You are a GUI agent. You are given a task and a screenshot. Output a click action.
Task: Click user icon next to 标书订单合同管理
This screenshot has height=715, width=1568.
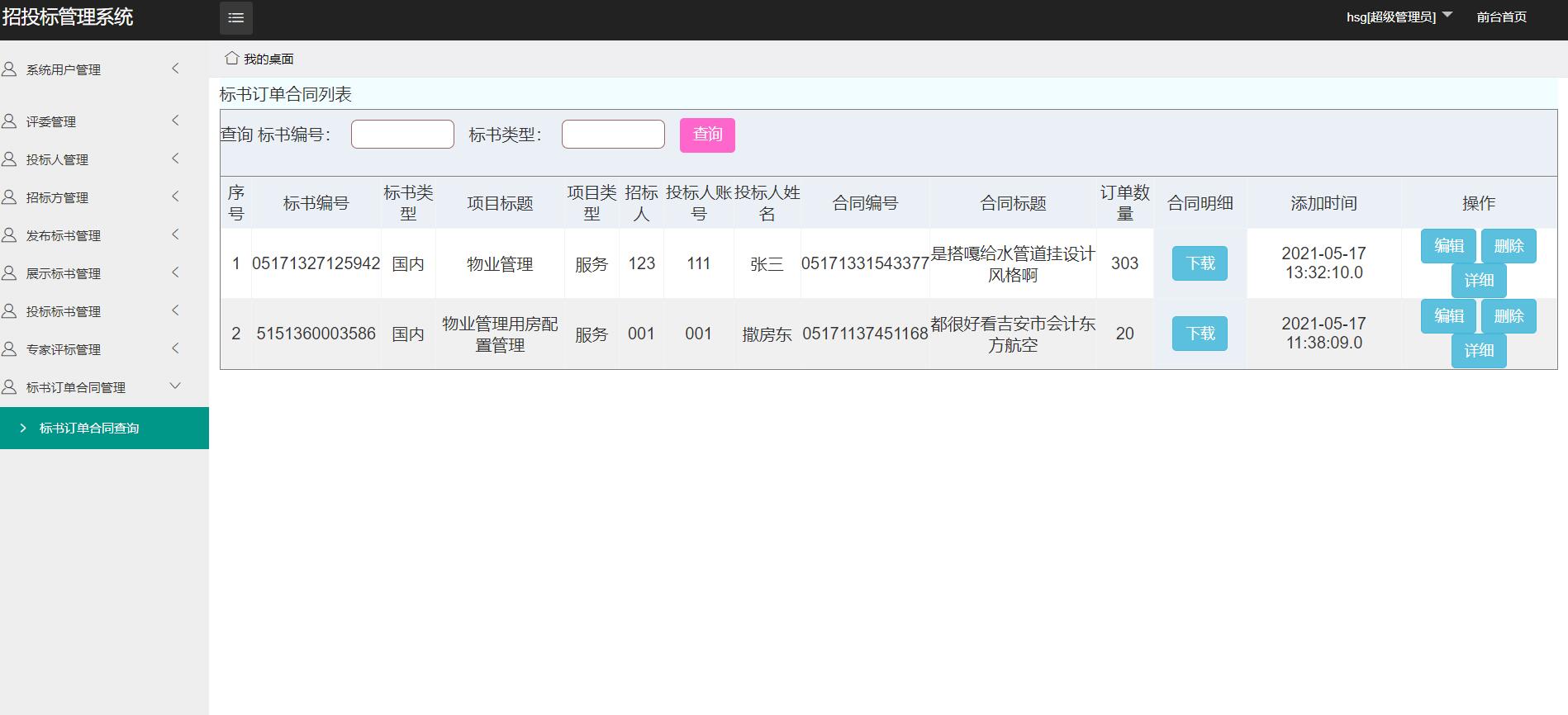click(x=9, y=387)
